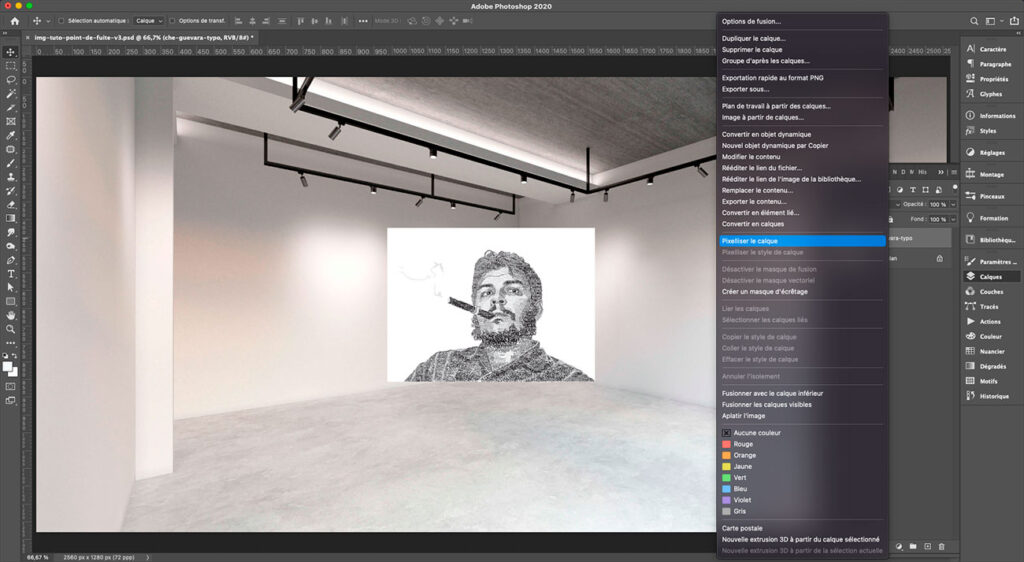
Task: Expand the Fond fill percentage dropdown
Action: (952, 219)
